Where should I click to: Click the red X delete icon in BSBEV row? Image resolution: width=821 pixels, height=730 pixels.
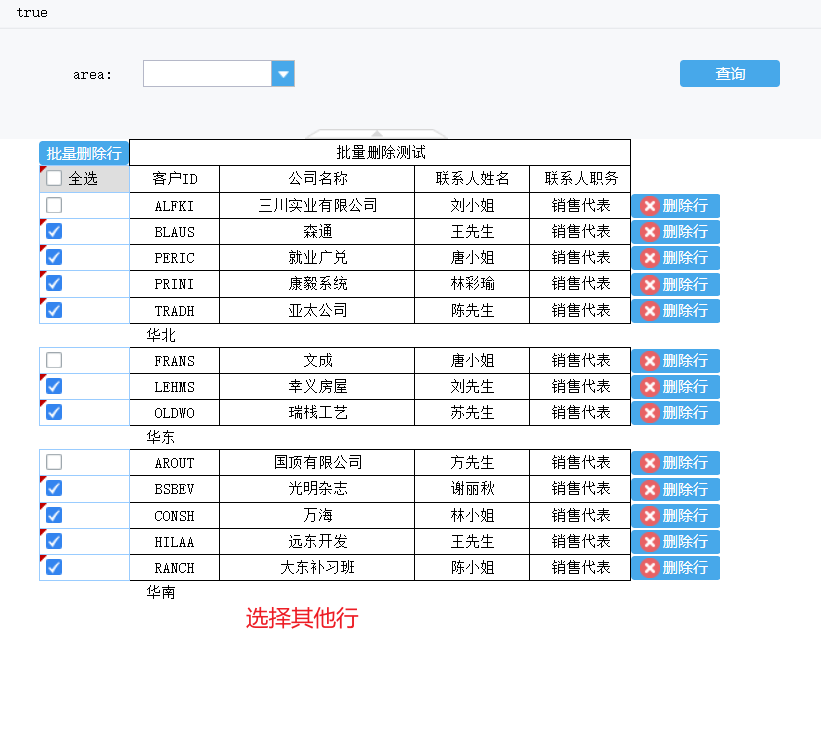click(650, 490)
